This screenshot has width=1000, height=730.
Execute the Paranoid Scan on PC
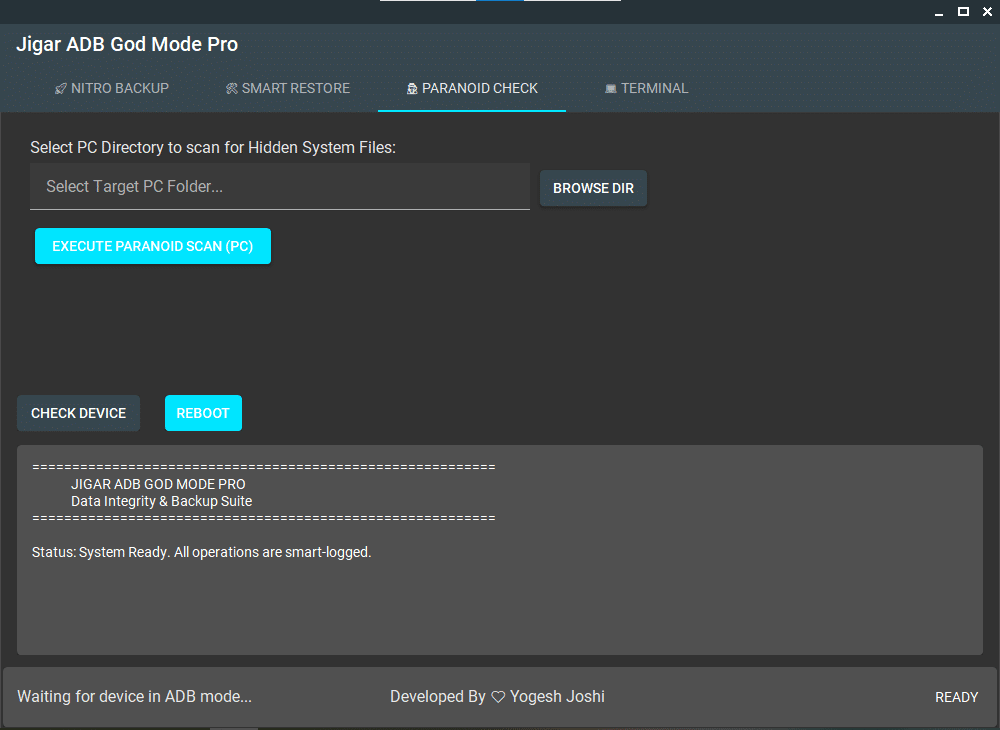click(152, 245)
